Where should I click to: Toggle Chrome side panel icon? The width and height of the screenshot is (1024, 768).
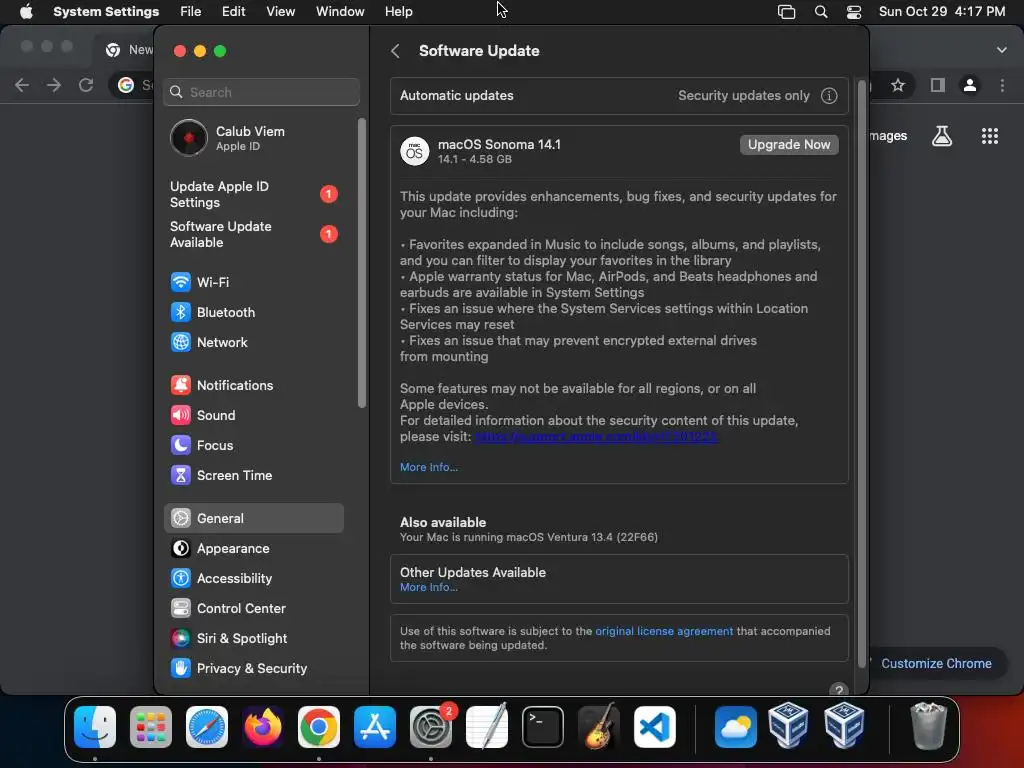[x=938, y=85]
